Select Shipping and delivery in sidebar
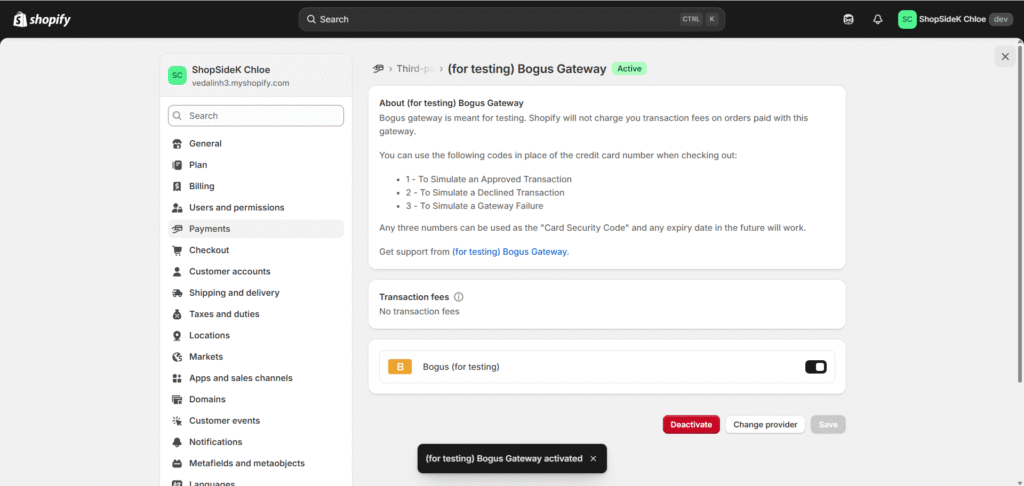The image size is (1024, 486). pyautogui.click(x=234, y=293)
